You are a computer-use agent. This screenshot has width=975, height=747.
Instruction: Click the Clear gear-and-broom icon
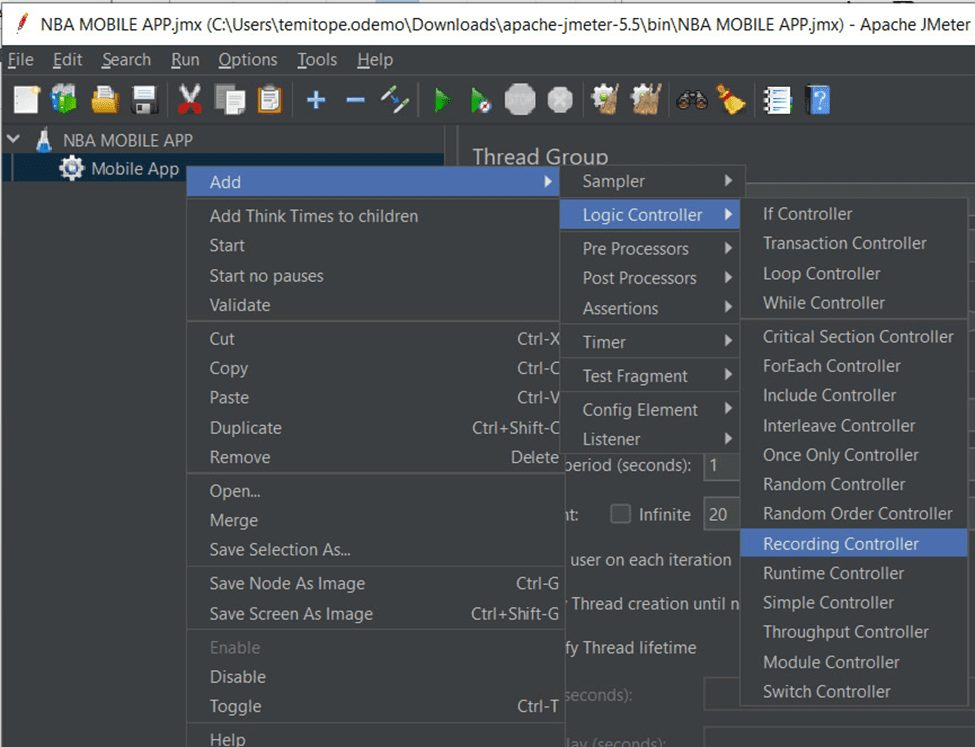(x=604, y=100)
